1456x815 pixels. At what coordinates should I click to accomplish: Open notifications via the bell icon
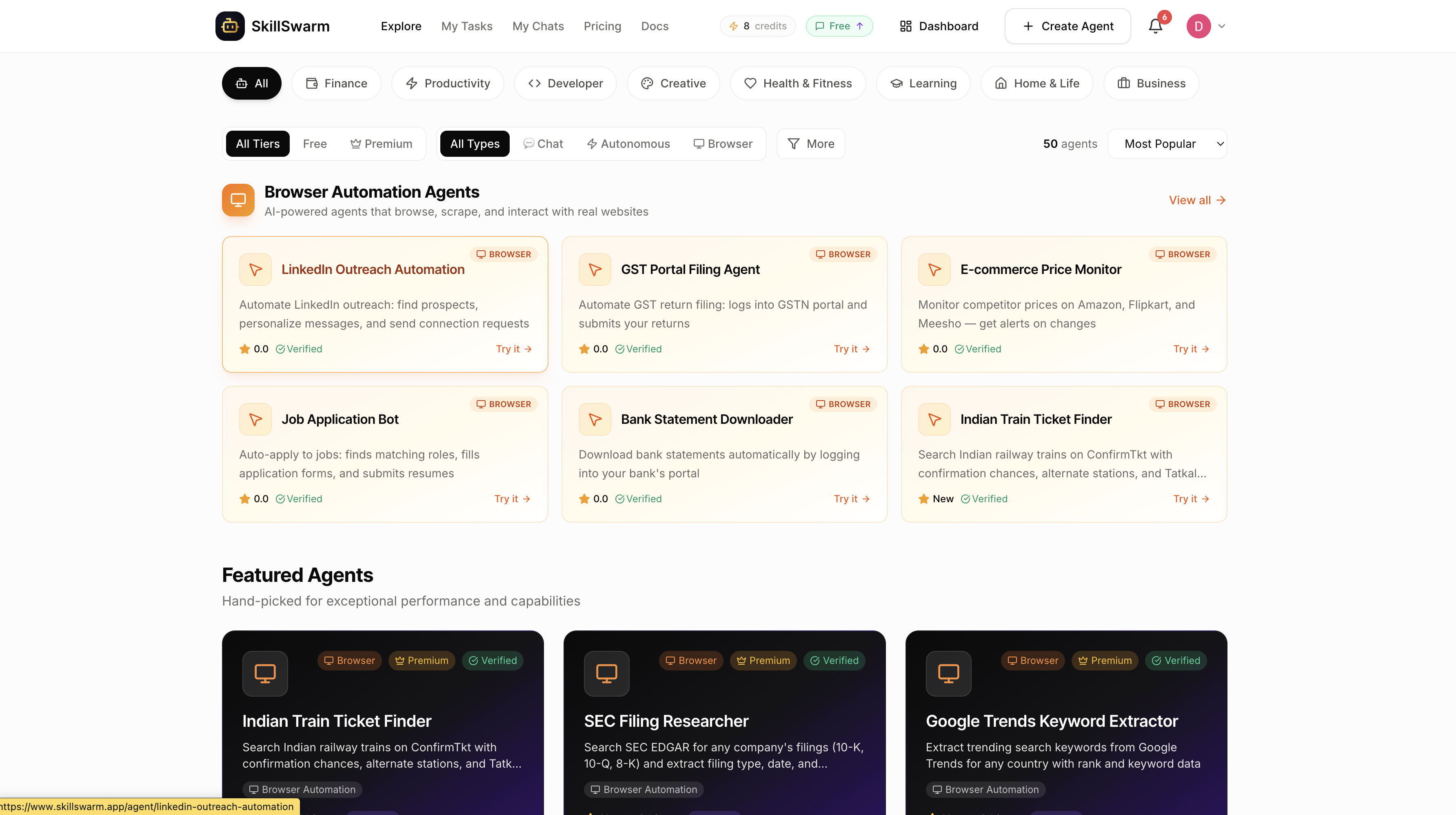(1155, 26)
